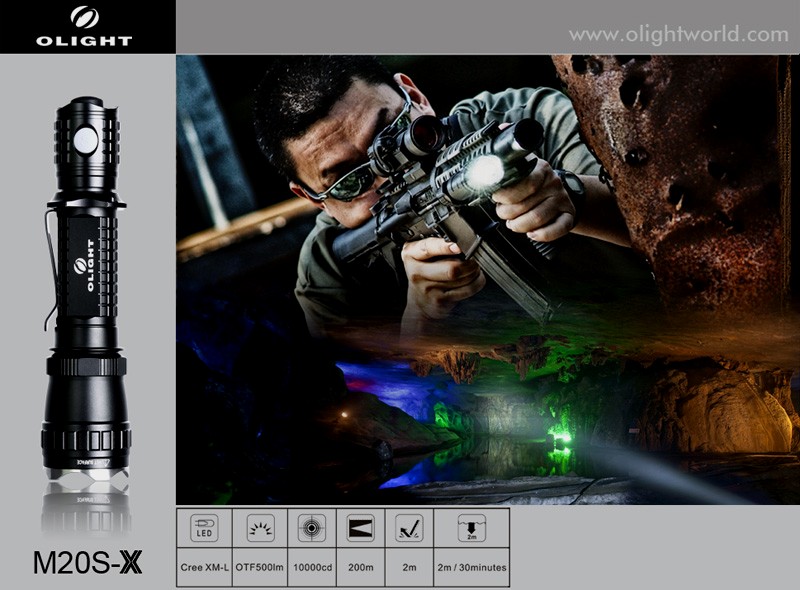Select the "10000cd" spec text
Screen dimensions: 800x590
312,567
